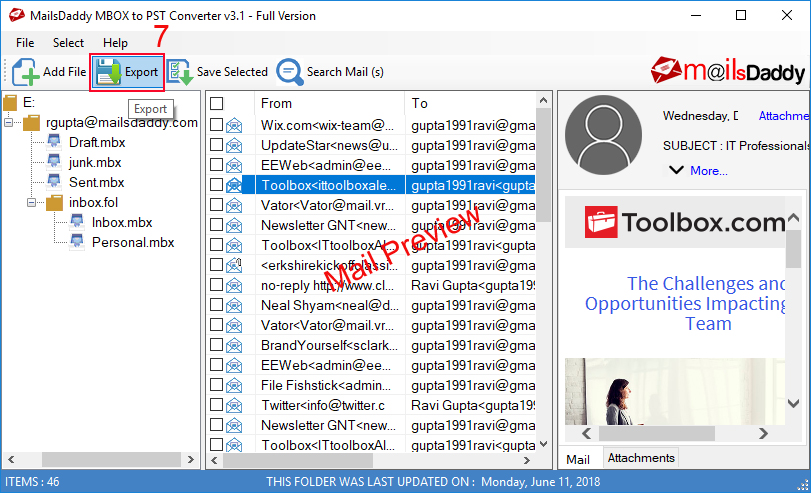
Task: Click the app icon in title bar
Action: tap(17, 15)
